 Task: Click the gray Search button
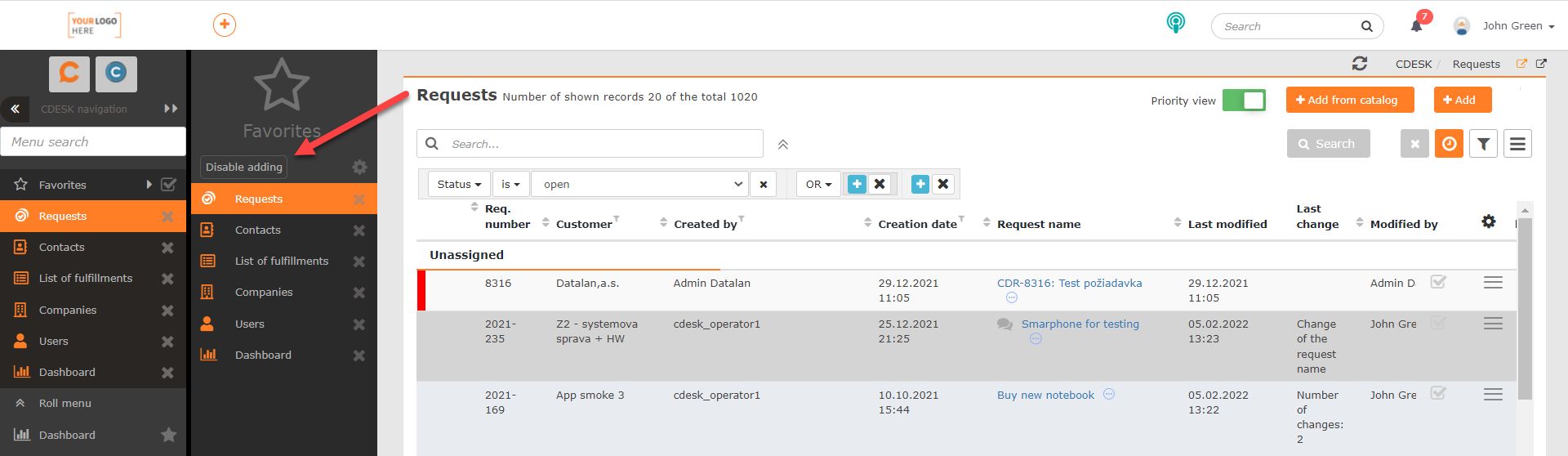pos(1328,144)
